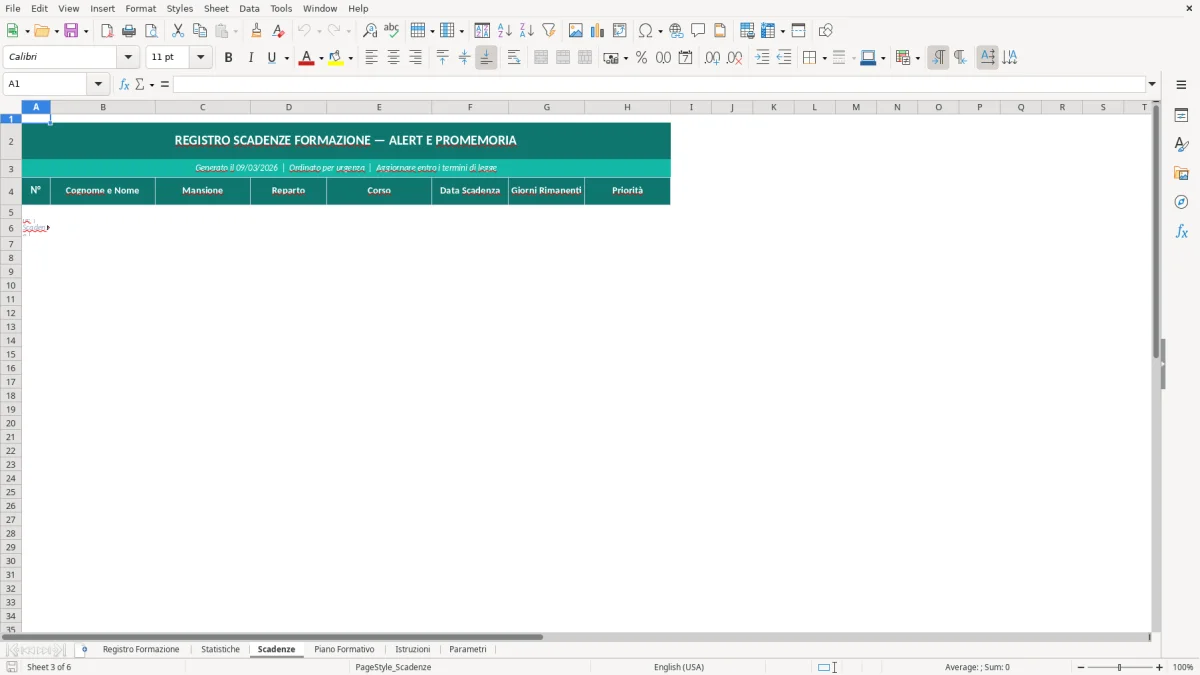The height and width of the screenshot is (675, 1200).
Task: Switch to Registro Formazione sheet tab
Action: coord(141,650)
